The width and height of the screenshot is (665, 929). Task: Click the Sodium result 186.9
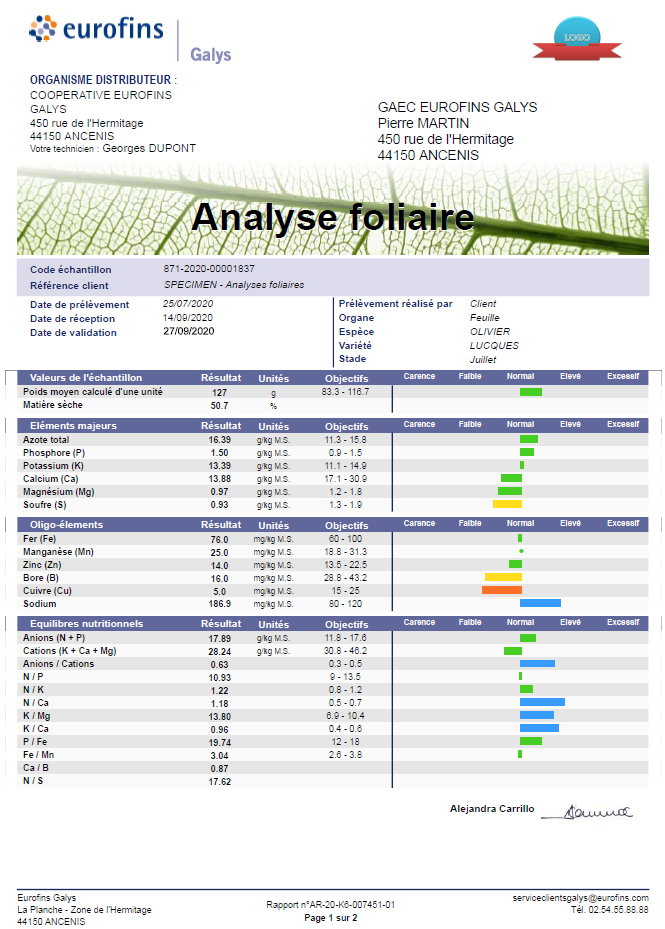219,604
